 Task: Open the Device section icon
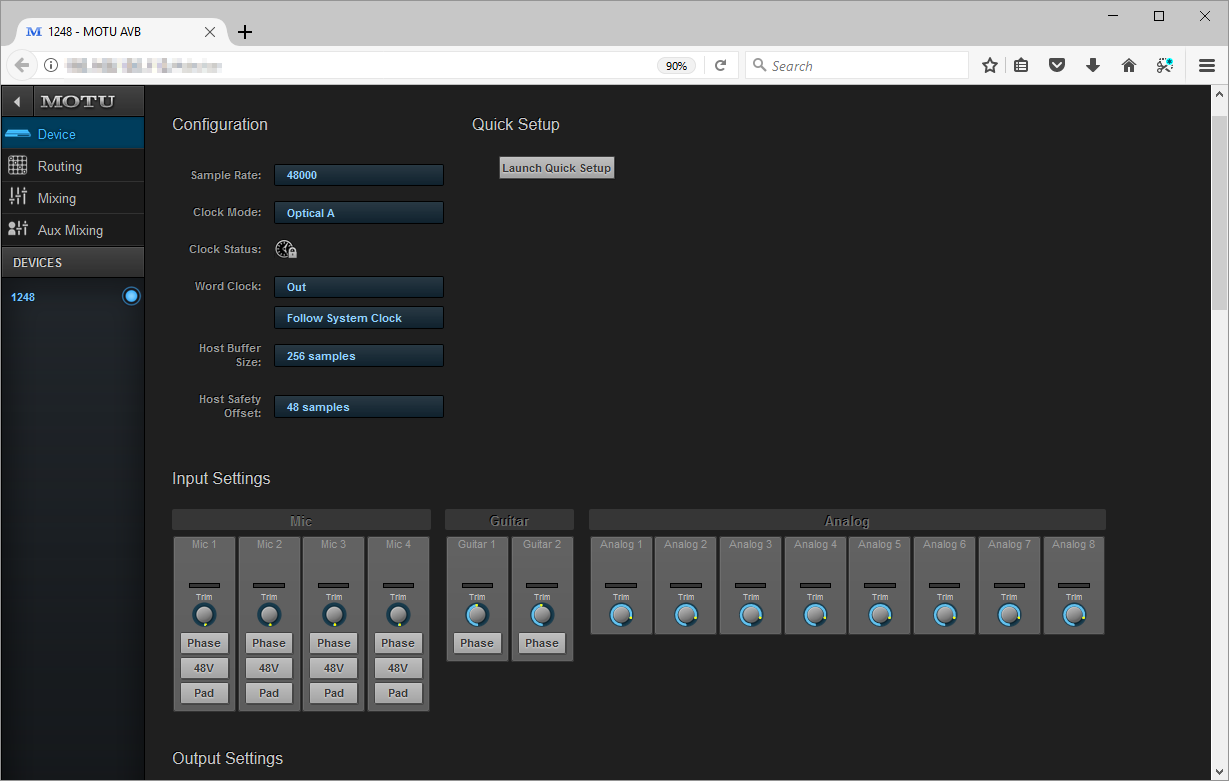tap(17, 134)
